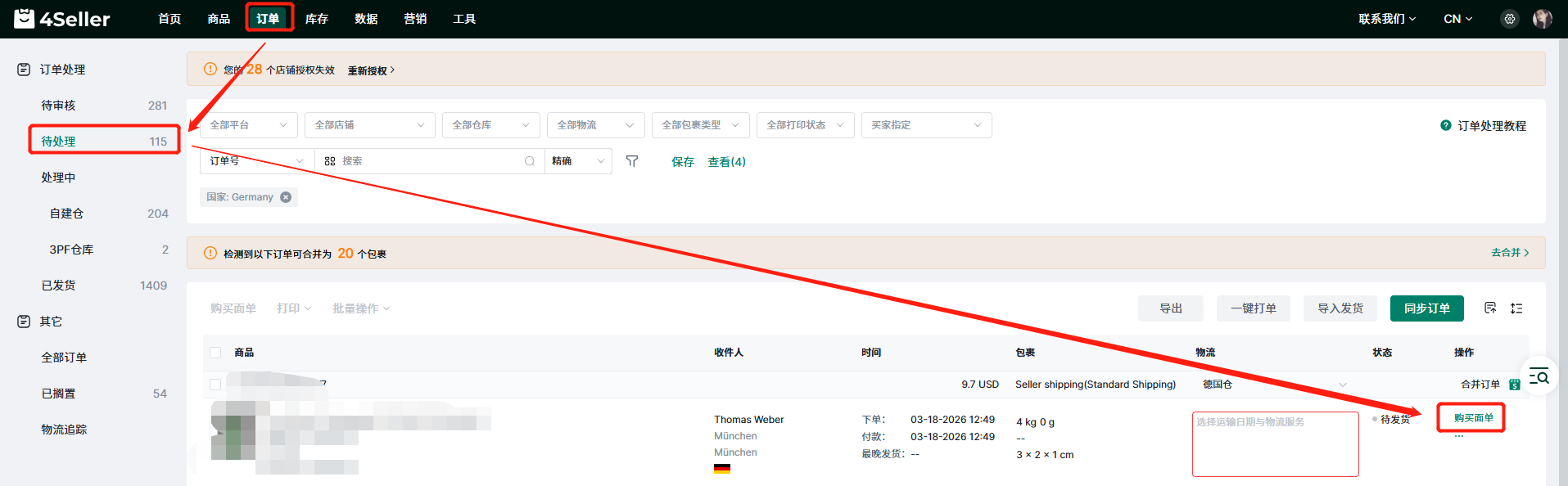Click the export list icon beside 同步订单
1568x486 pixels.
coord(1490,308)
